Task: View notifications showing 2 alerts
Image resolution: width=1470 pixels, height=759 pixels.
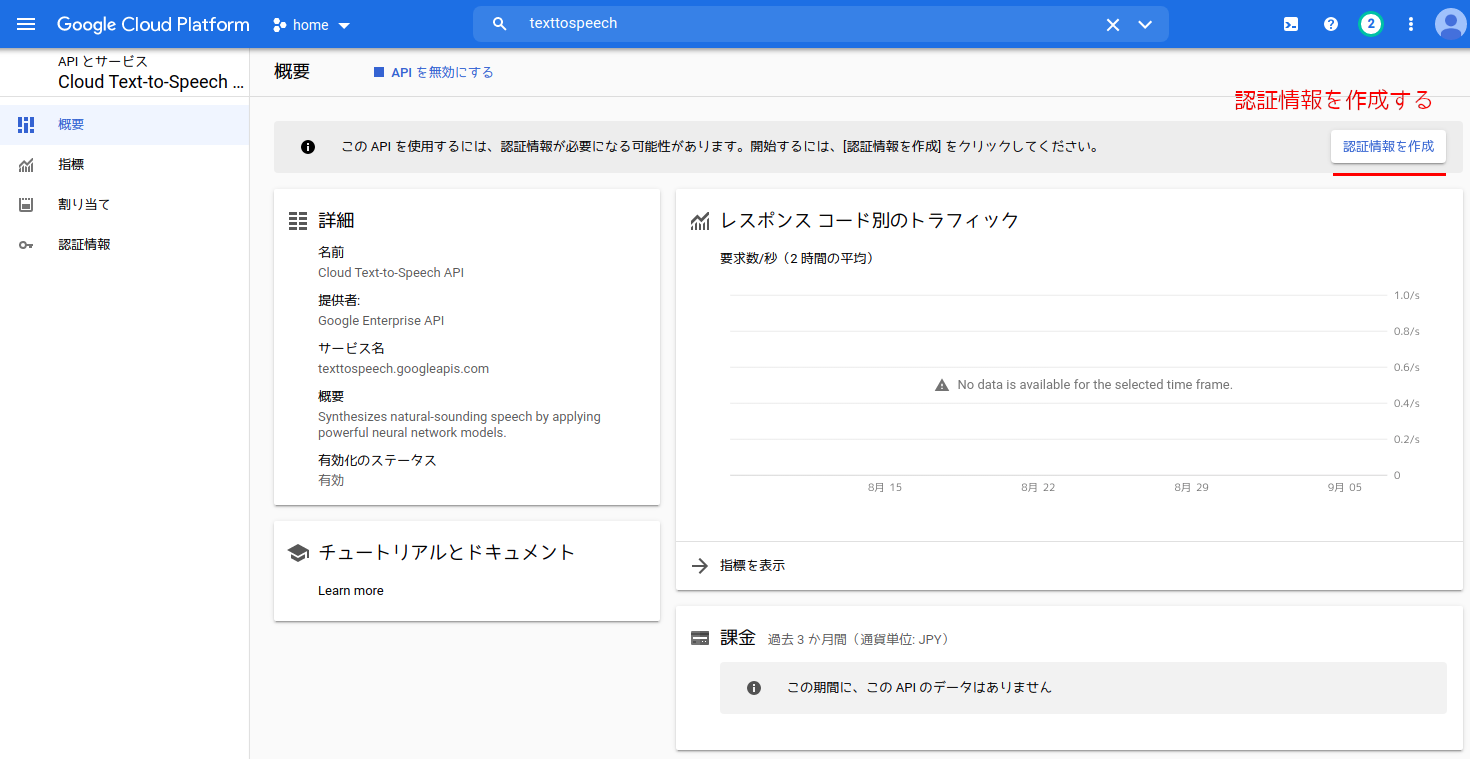Action: pos(1370,24)
